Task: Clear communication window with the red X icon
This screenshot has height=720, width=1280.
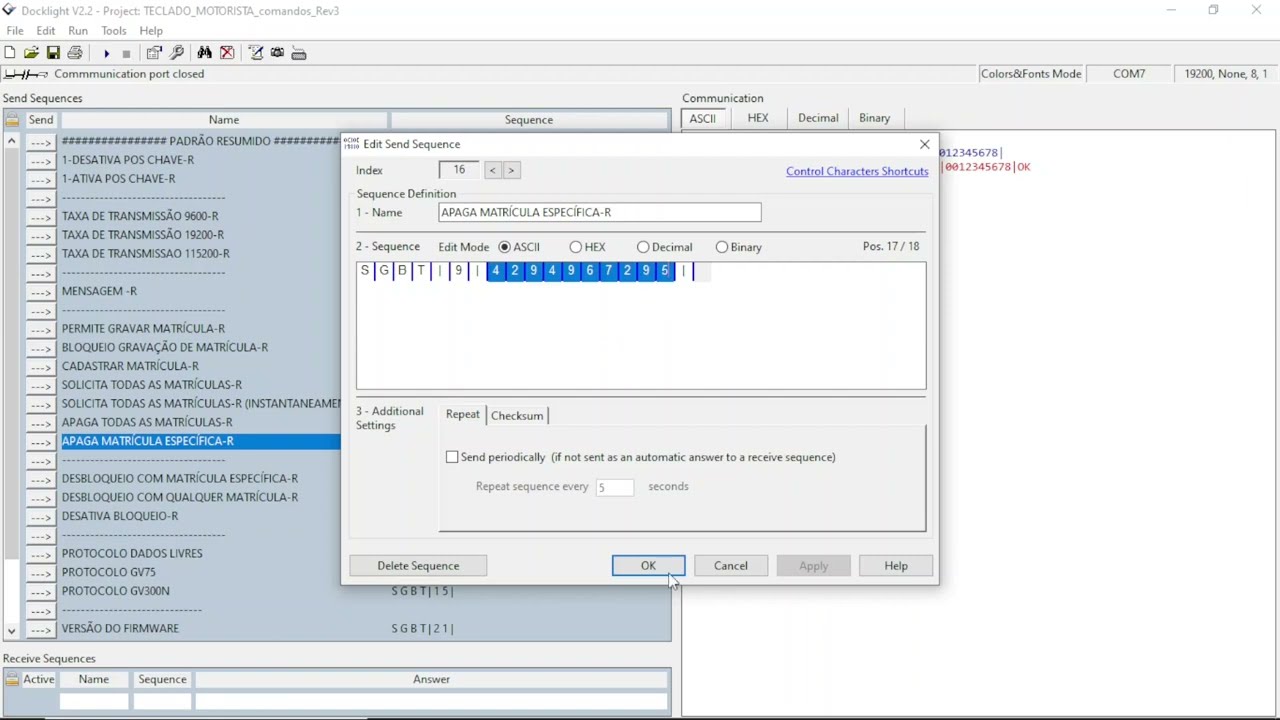Action: [227, 53]
